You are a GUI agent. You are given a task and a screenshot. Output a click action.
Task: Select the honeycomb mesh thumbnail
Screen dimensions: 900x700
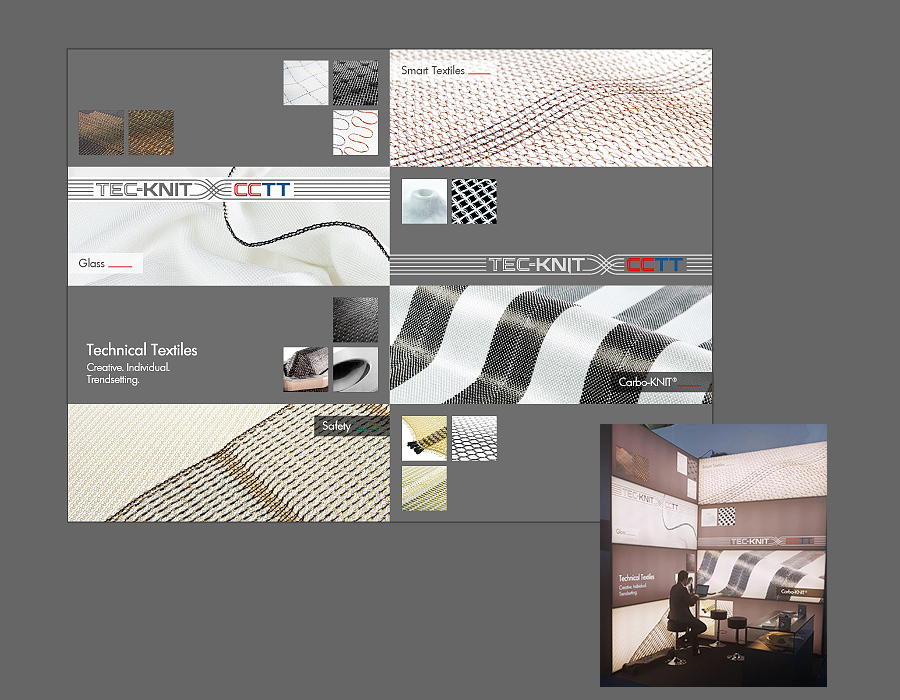click(x=474, y=438)
